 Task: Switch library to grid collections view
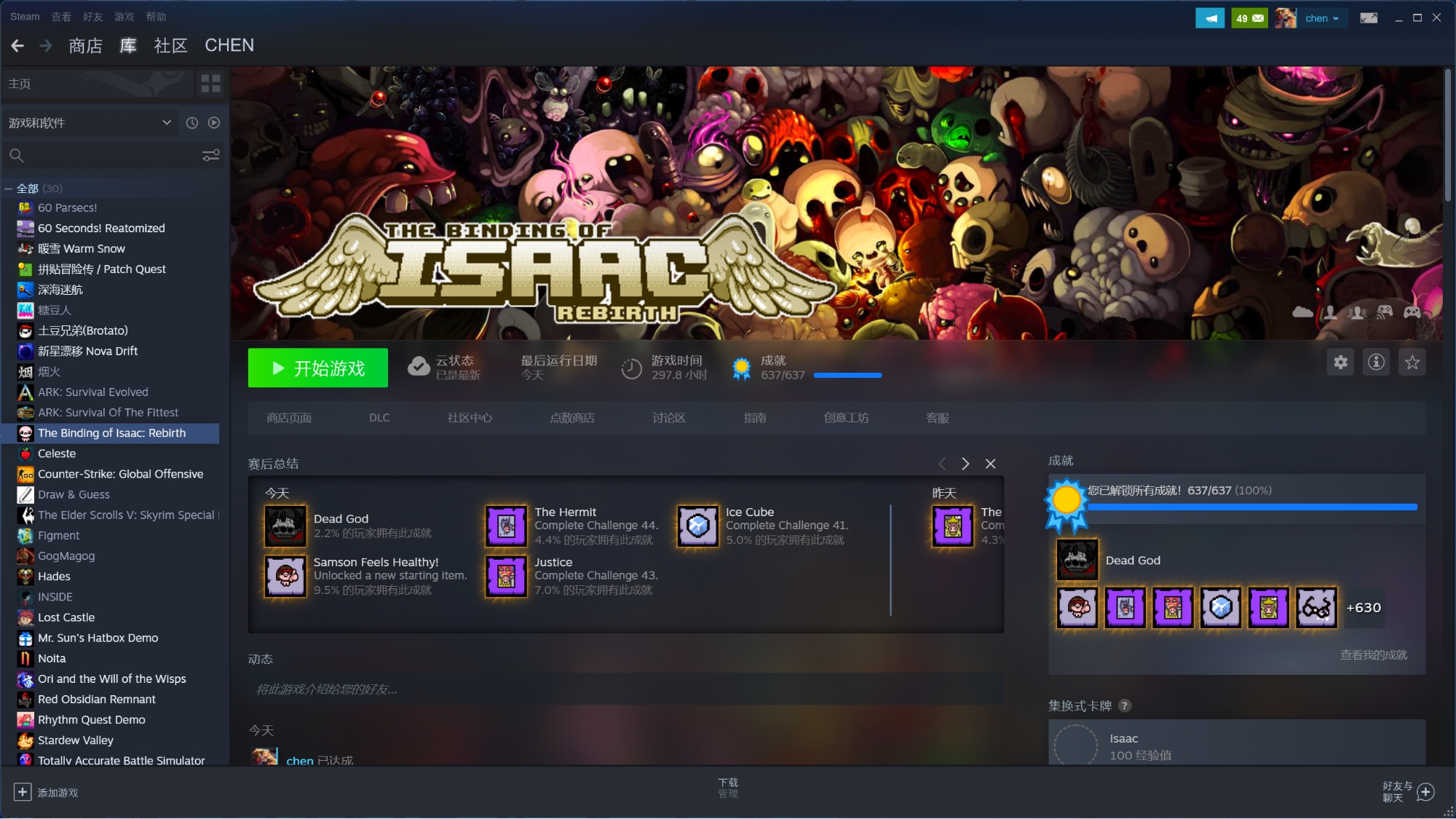click(x=210, y=84)
